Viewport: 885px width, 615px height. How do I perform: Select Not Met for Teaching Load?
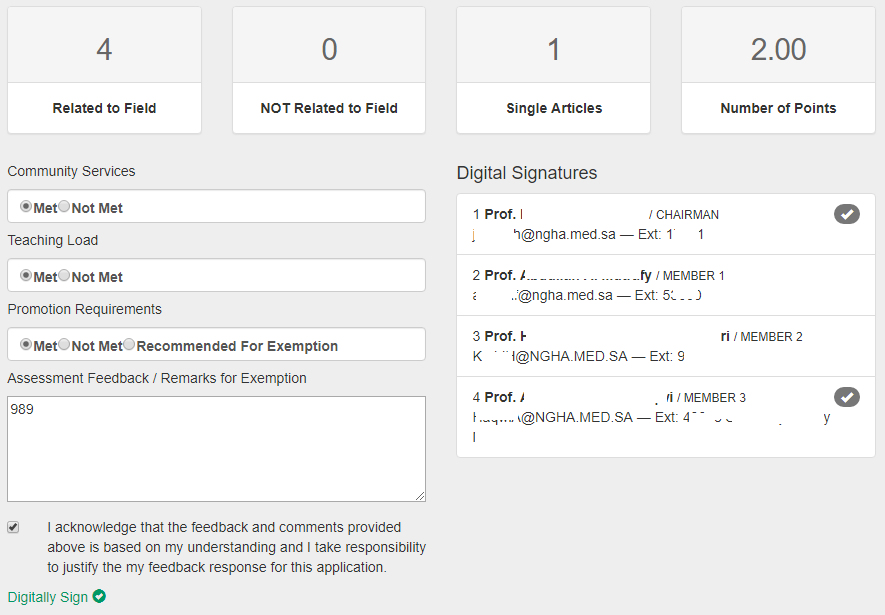coord(64,275)
